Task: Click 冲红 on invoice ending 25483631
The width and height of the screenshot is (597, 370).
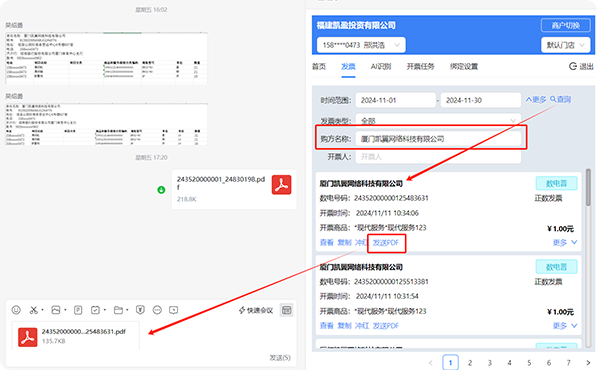Action: [x=361, y=242]
